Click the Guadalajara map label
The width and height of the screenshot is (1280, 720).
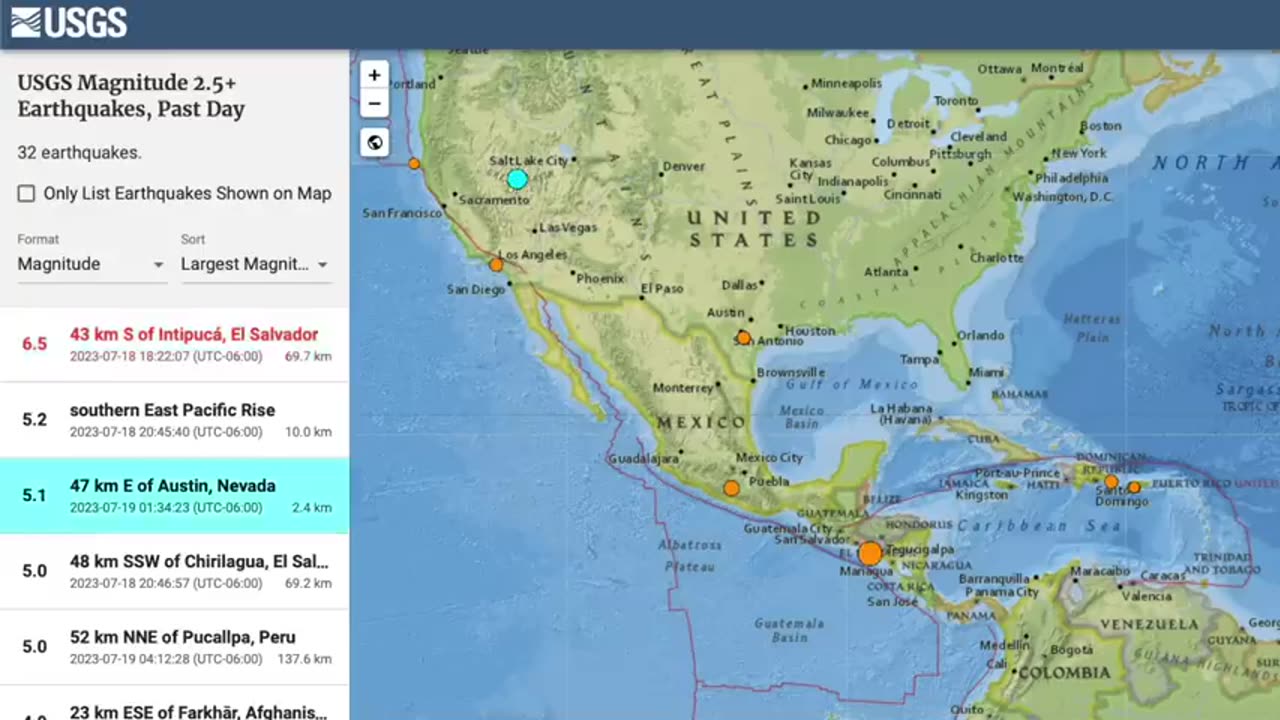644,459
